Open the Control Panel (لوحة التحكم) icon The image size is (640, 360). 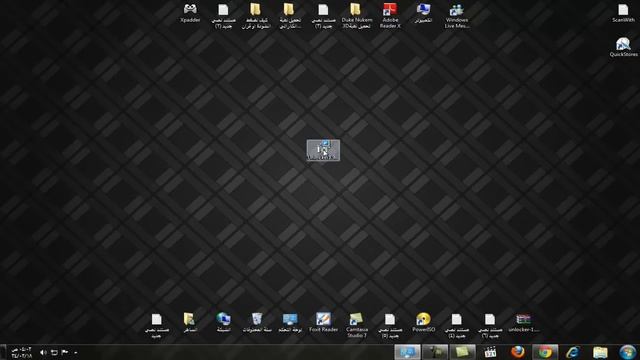point(290,322)
